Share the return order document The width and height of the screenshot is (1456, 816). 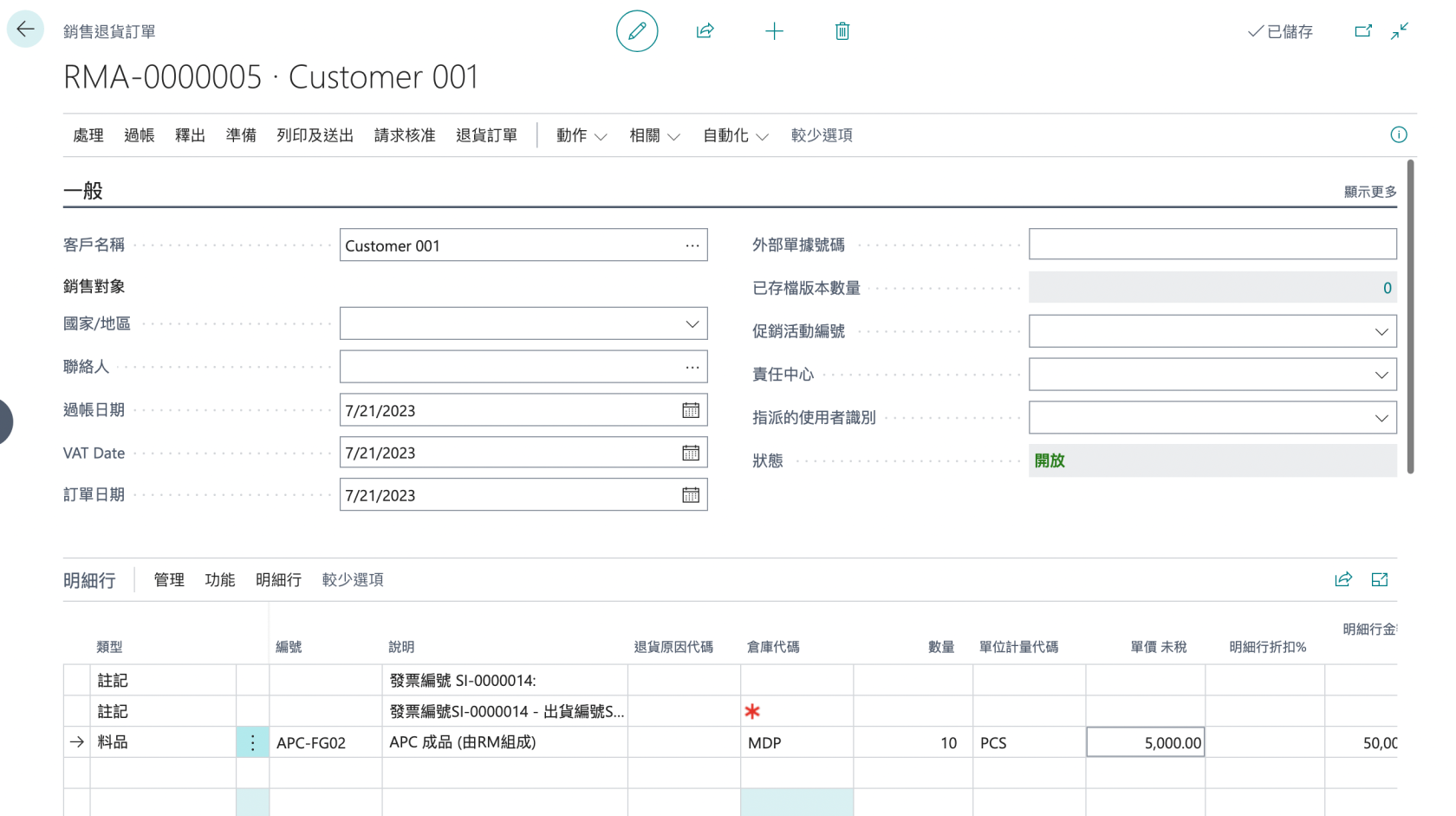pos(705,31)
